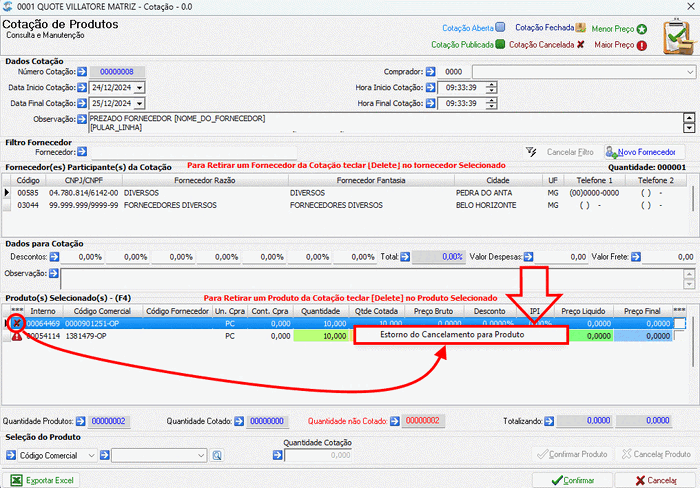Click the arrow icon beside Total percentage
Image resolution: width=700 pixels, height=488 pixels.
coord(405,257)
